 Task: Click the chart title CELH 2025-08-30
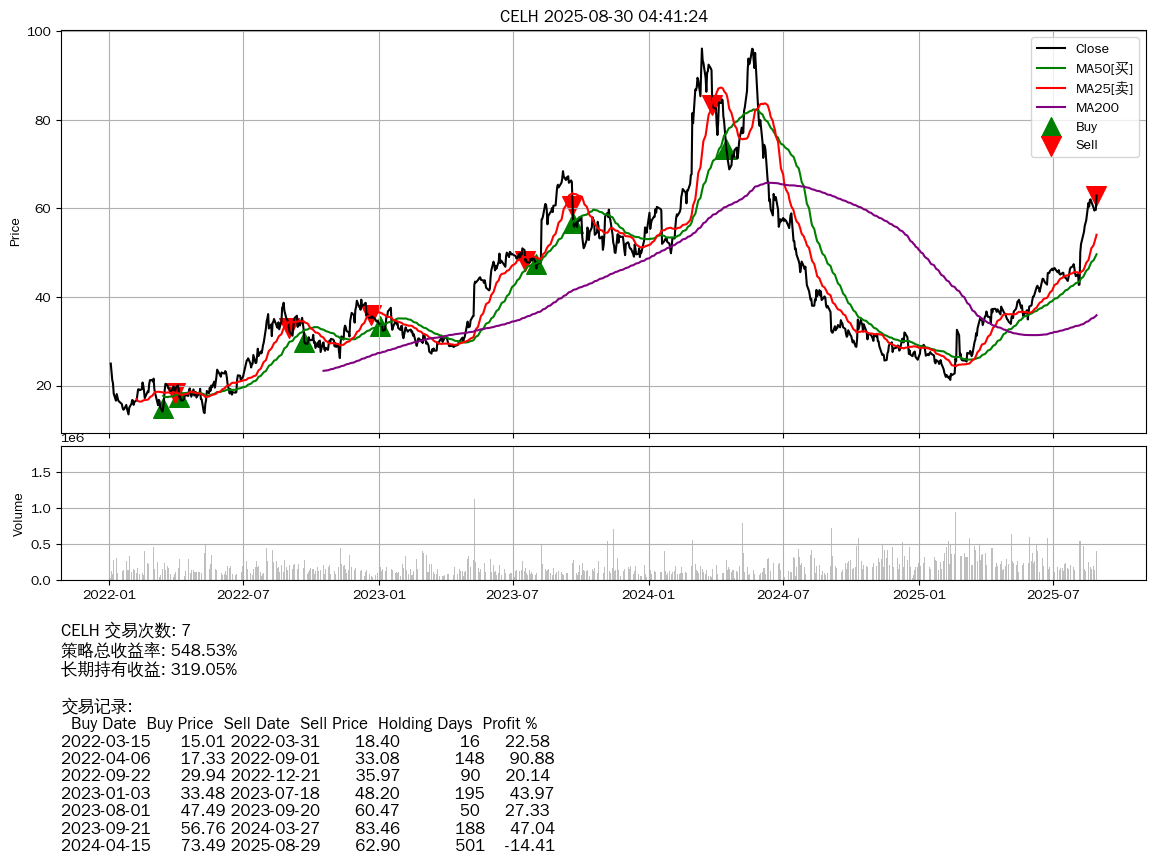click(x=604, y=16)
